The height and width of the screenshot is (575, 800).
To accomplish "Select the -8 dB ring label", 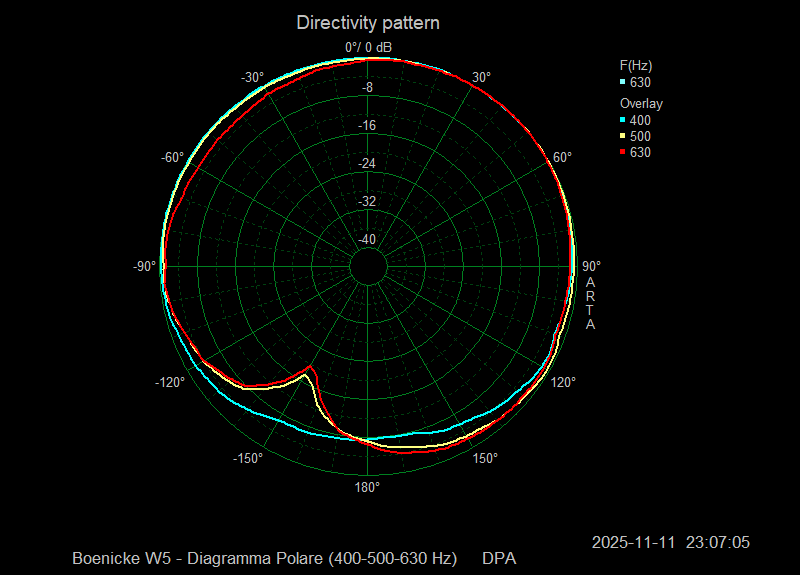I will coord(367,88).
